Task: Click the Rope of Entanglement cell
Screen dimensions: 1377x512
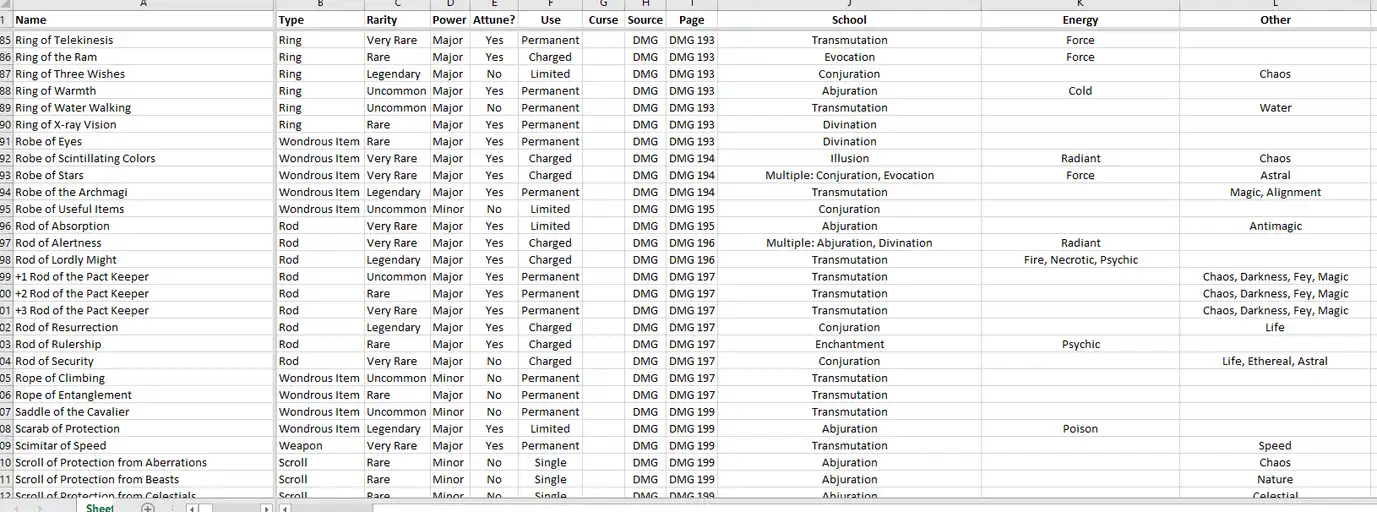Action: click(x=143, y=395)
